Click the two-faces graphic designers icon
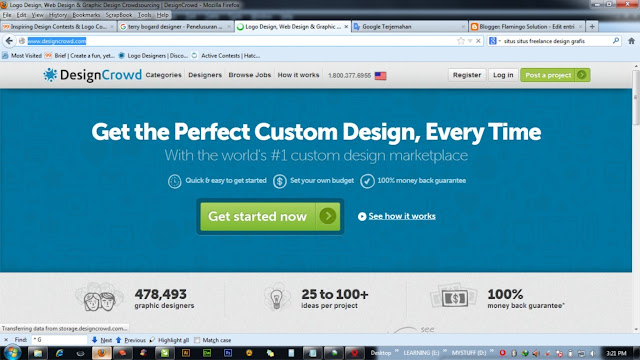This screenshot has width=640, height=360. [x=99, y=297]
